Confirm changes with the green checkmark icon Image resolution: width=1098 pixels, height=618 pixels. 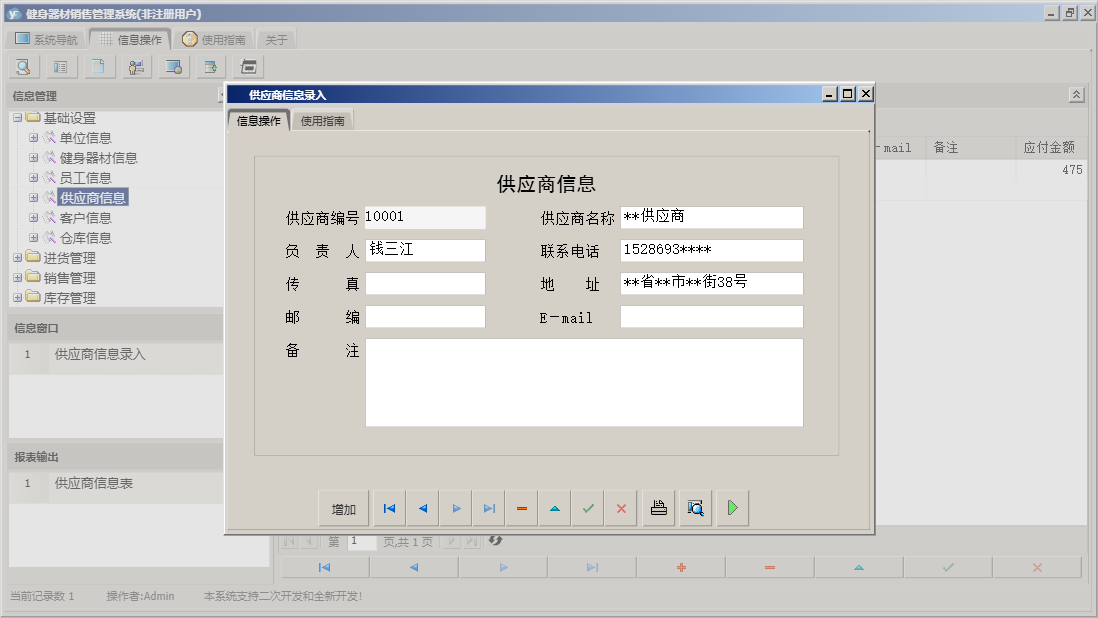588,508
